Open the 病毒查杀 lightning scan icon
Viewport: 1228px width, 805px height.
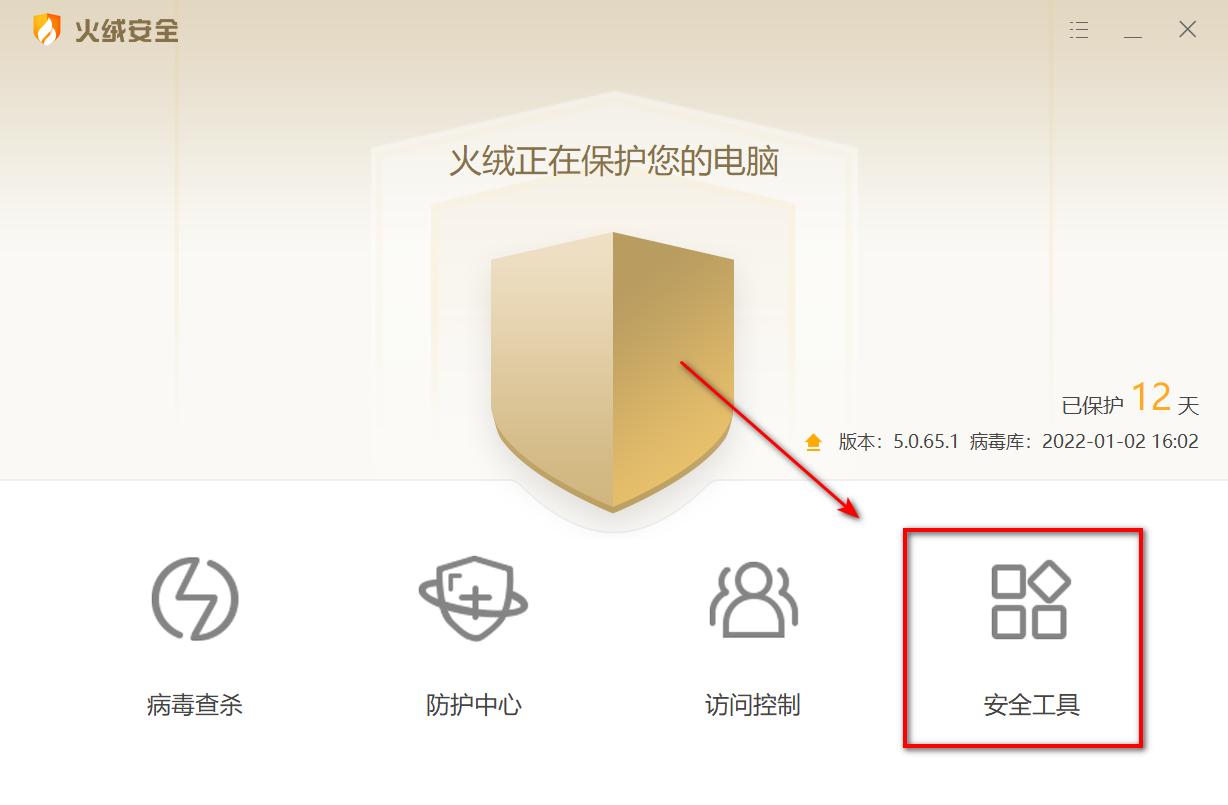(x=195, y=600)
